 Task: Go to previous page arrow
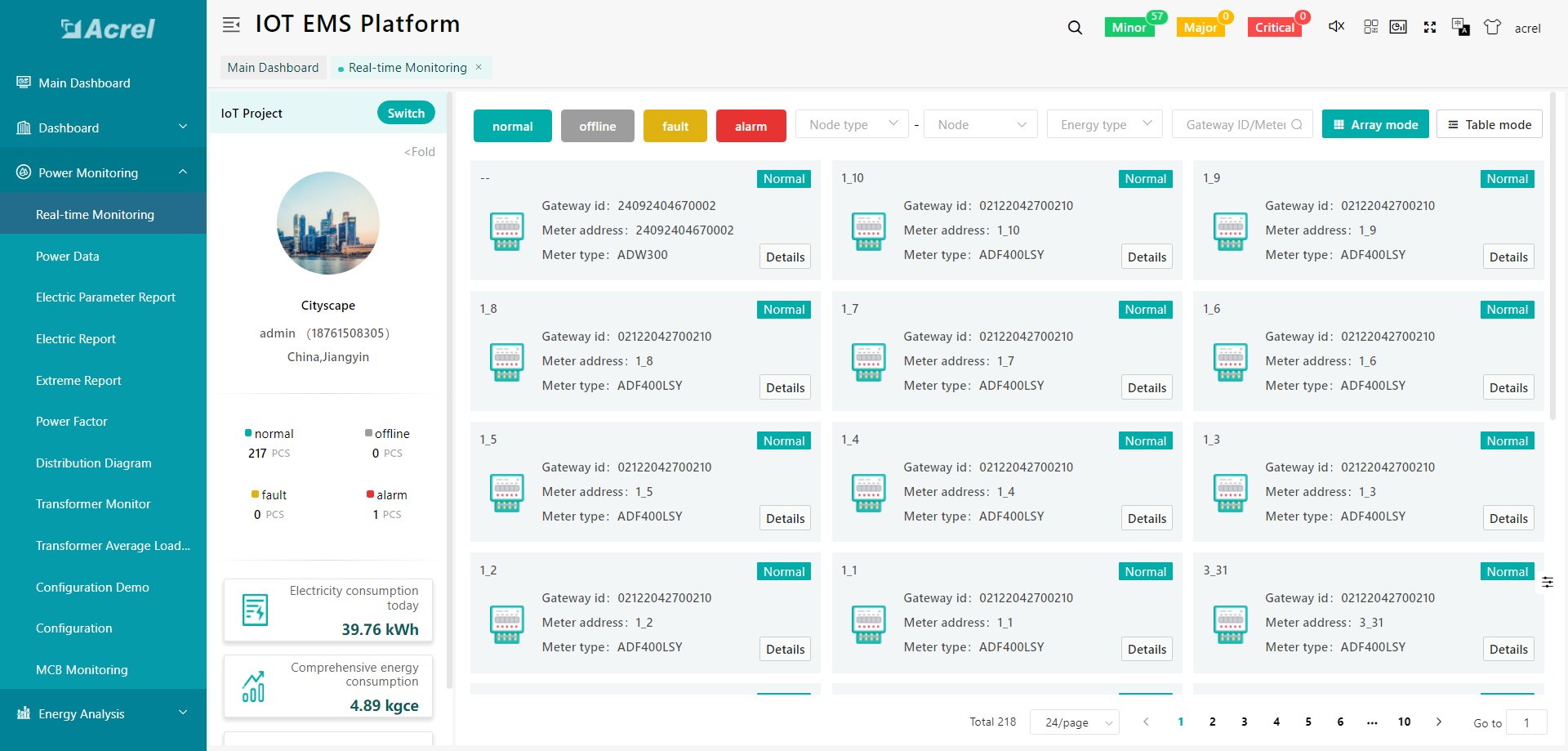1146,722
